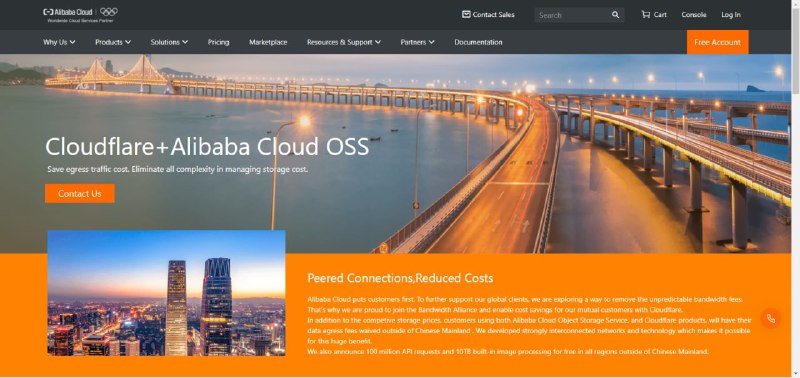This screenshot has width=800, height=378.
Task: Click the floating phone call icon
Action: (x=770, y=318)
